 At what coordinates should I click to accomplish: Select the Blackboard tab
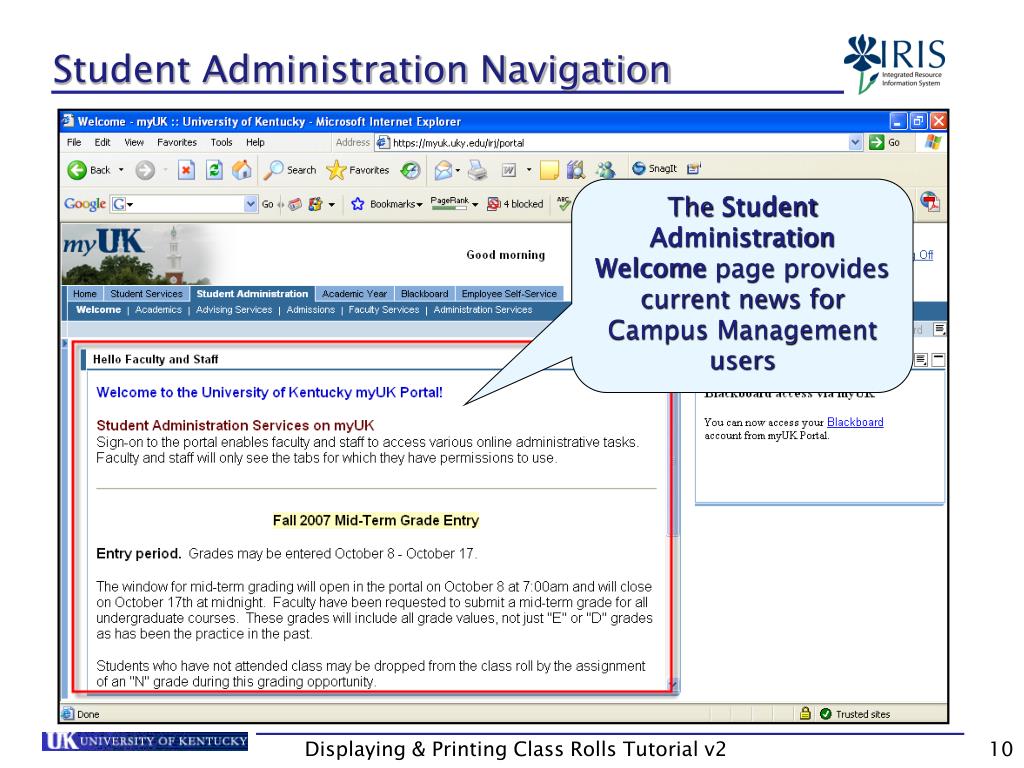click(424, 294)
